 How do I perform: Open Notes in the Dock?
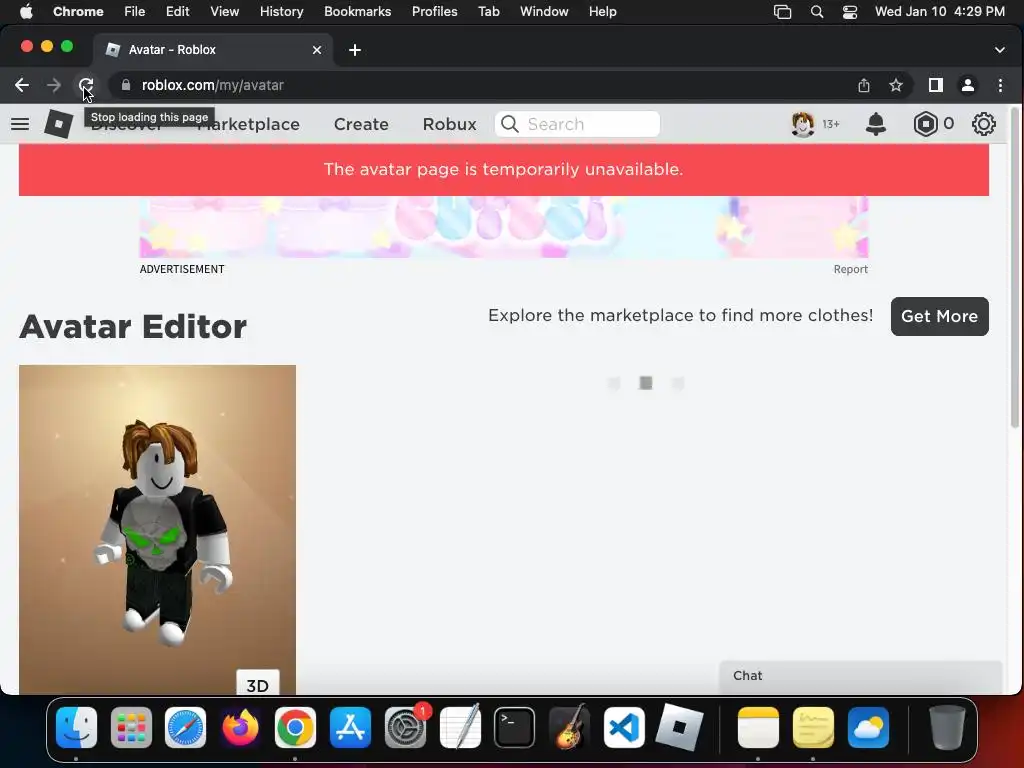(x=758, y=727)
